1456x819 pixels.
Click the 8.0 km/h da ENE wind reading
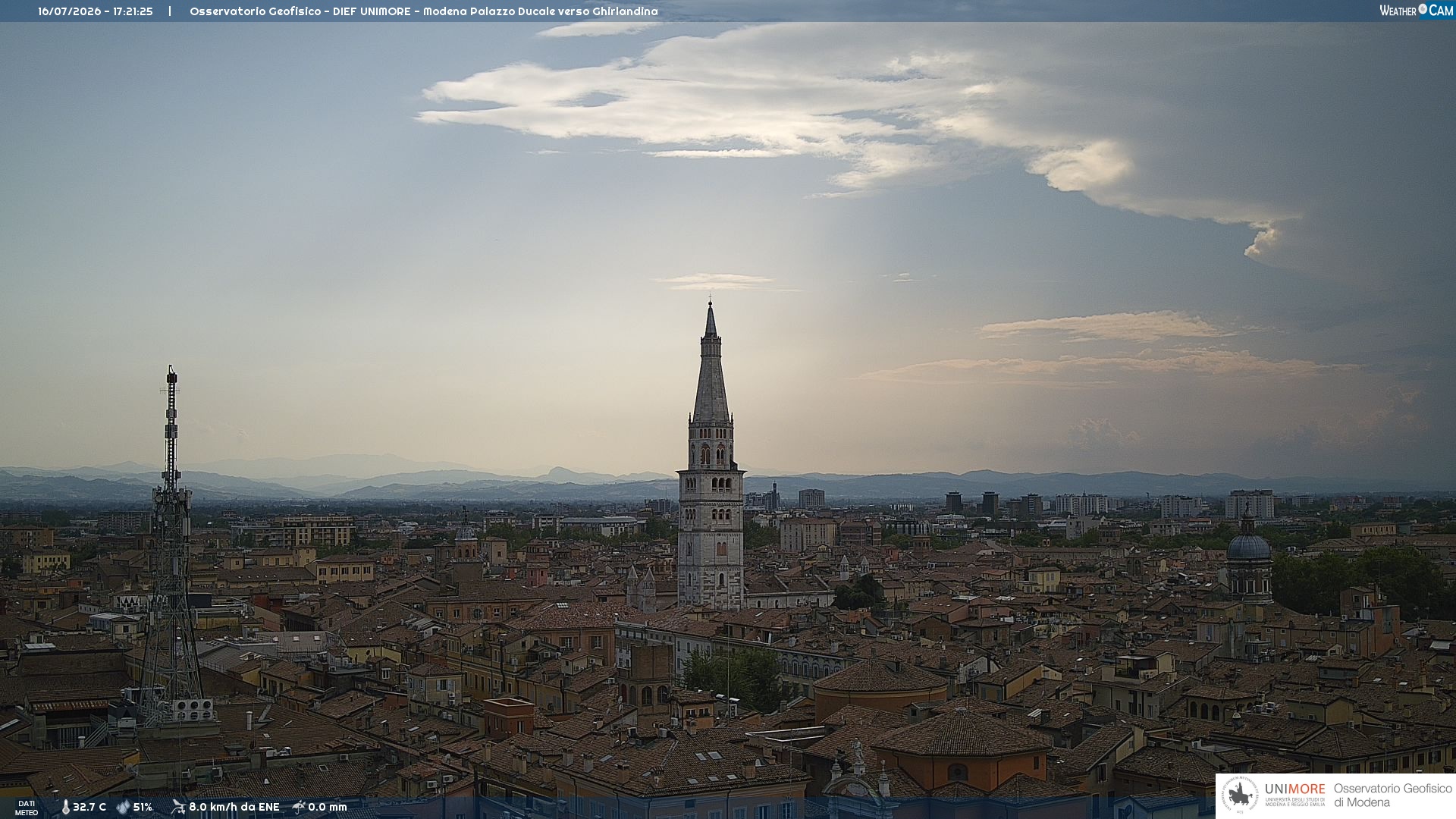[234, 807]
